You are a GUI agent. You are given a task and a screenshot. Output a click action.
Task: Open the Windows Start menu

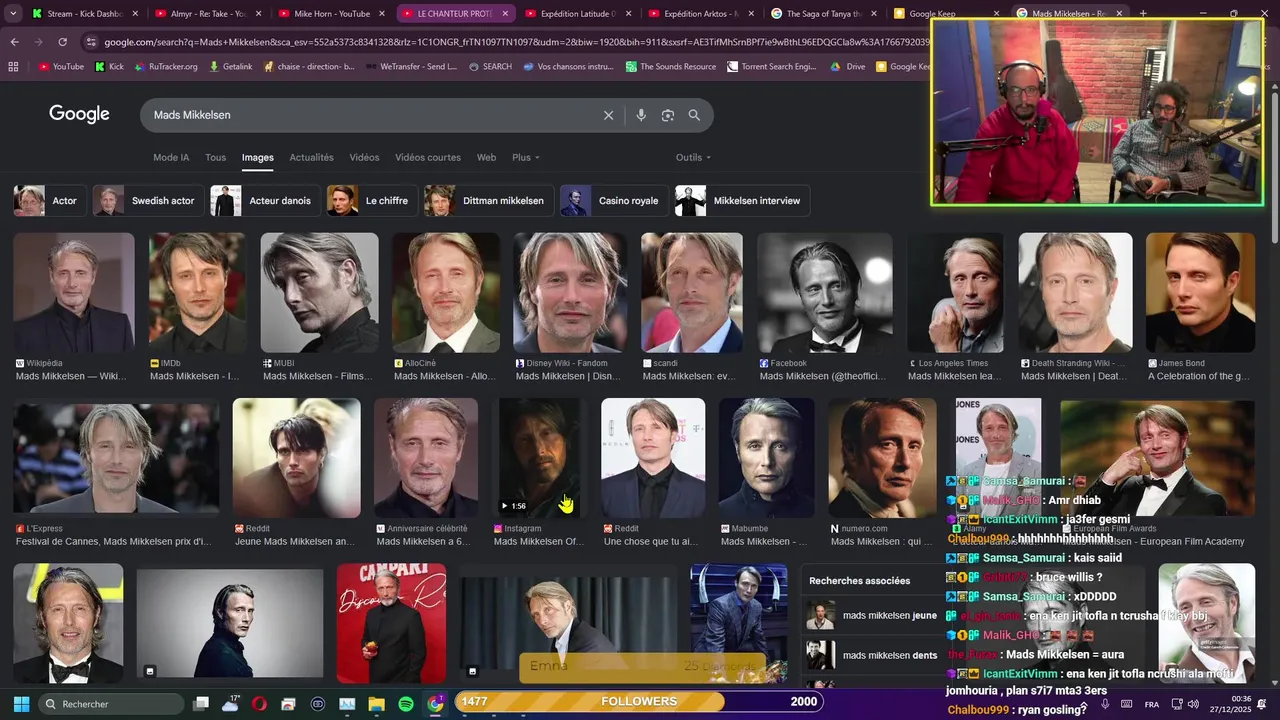21,703
